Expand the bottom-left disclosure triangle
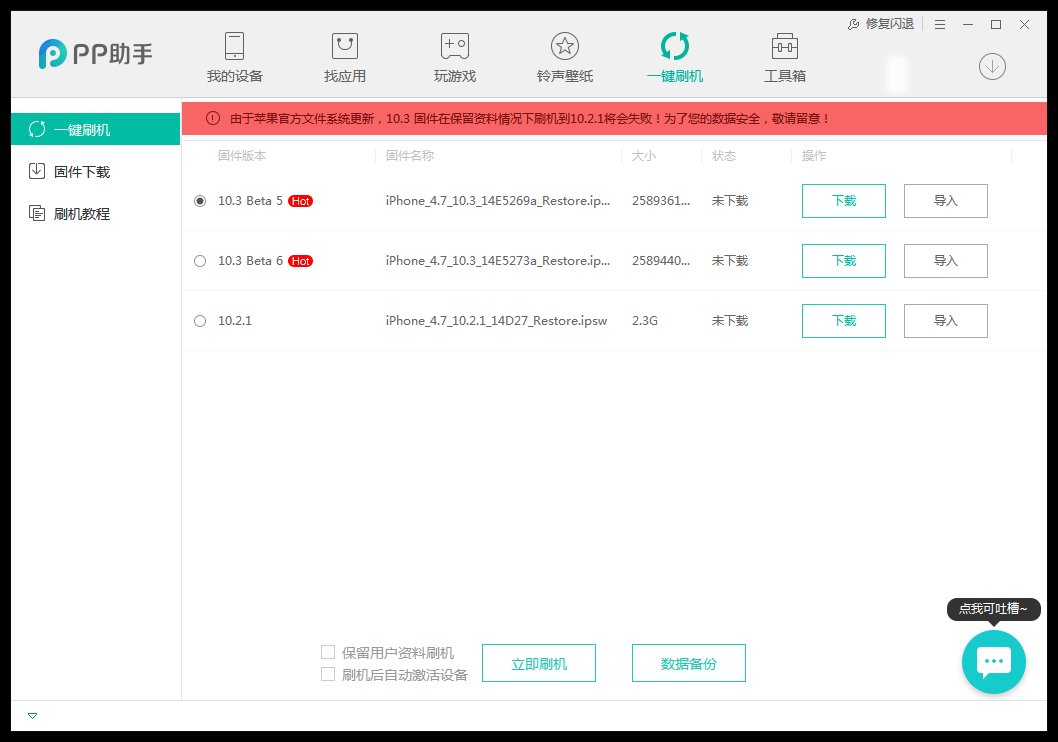1058x742 pixels. tap(32, 715)
